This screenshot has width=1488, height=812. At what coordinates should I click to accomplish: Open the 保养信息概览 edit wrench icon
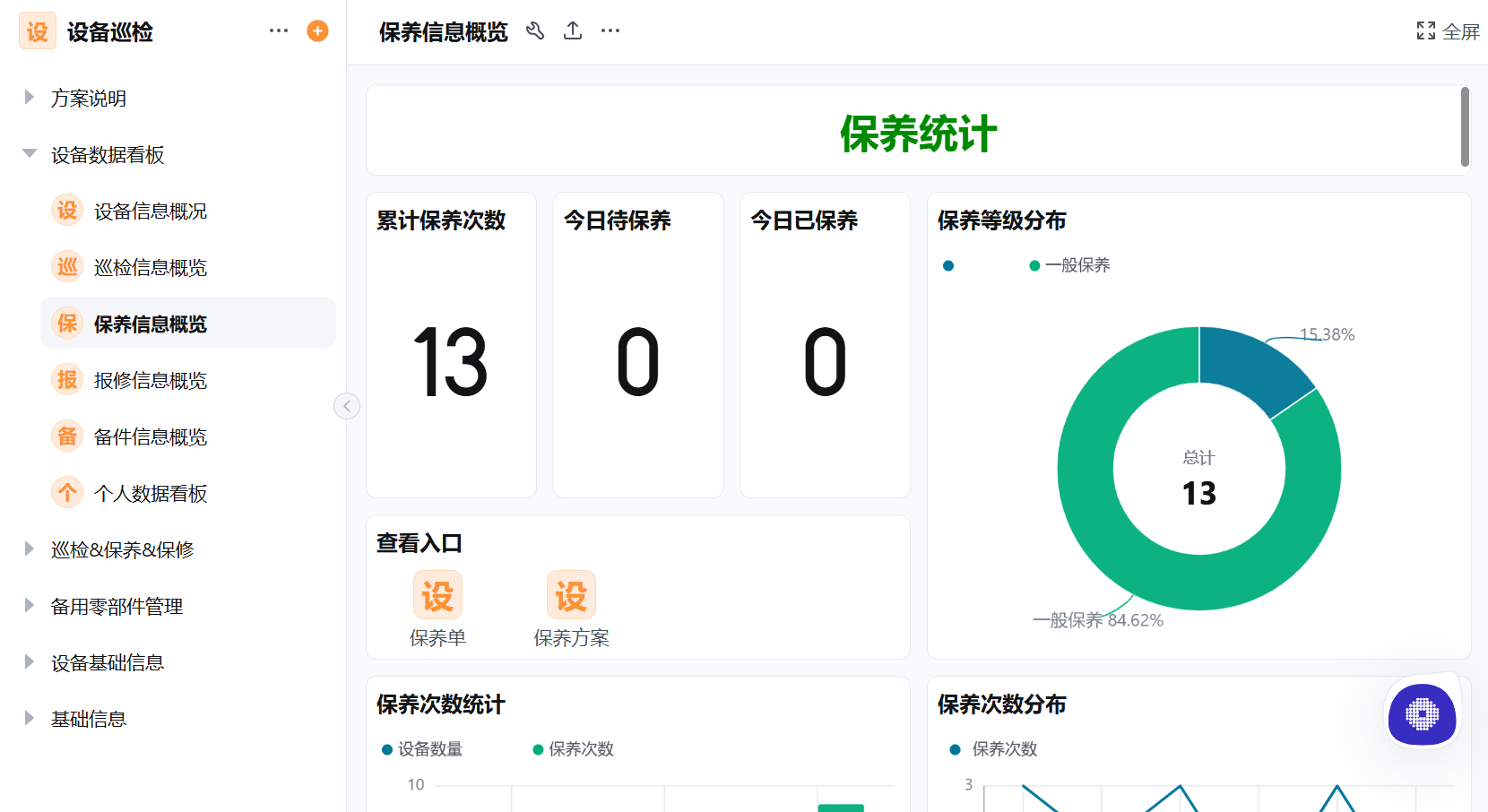tap(535, 30)
